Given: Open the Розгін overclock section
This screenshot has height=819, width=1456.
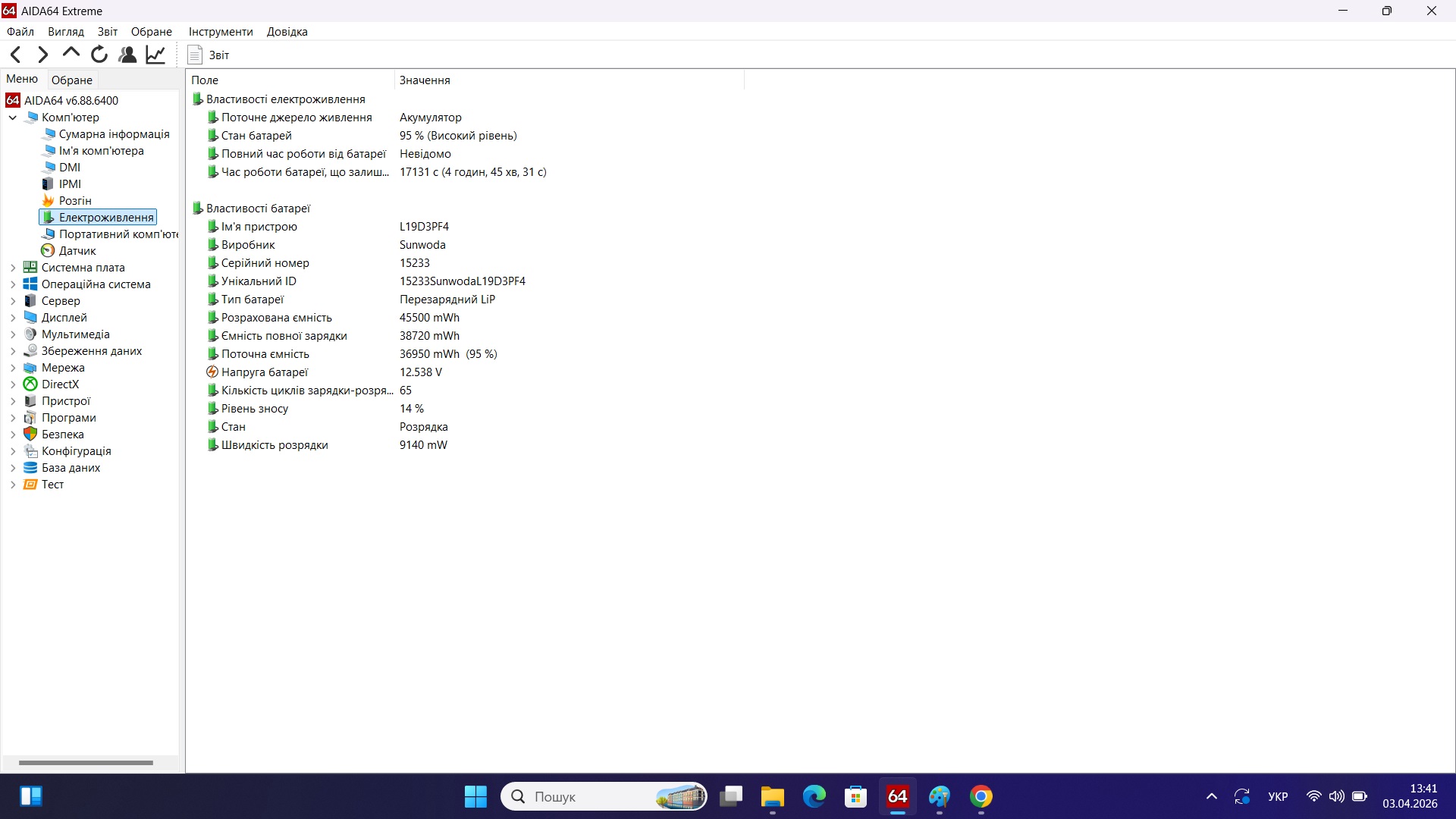Looking at the screenshot, I should 75,200.
